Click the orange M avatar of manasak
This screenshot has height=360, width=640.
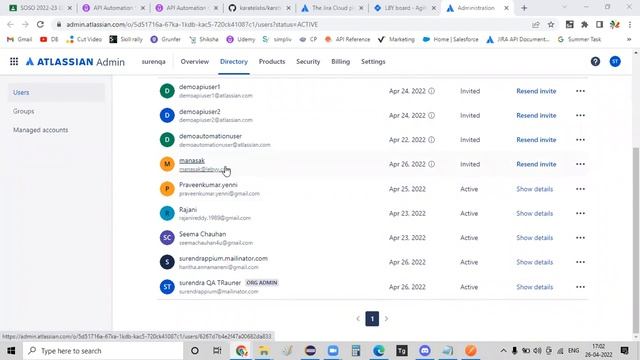point(167,164)
